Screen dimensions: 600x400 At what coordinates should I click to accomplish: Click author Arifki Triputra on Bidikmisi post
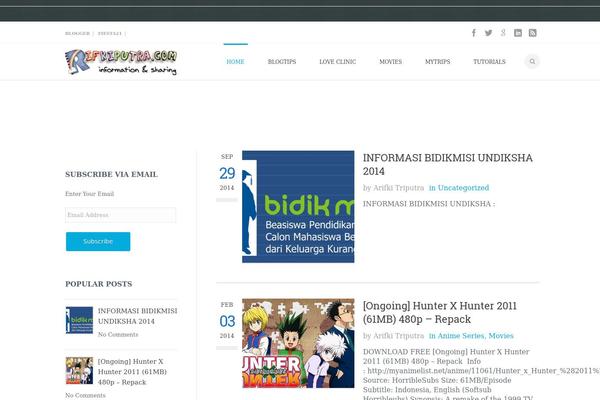[398, 188]
